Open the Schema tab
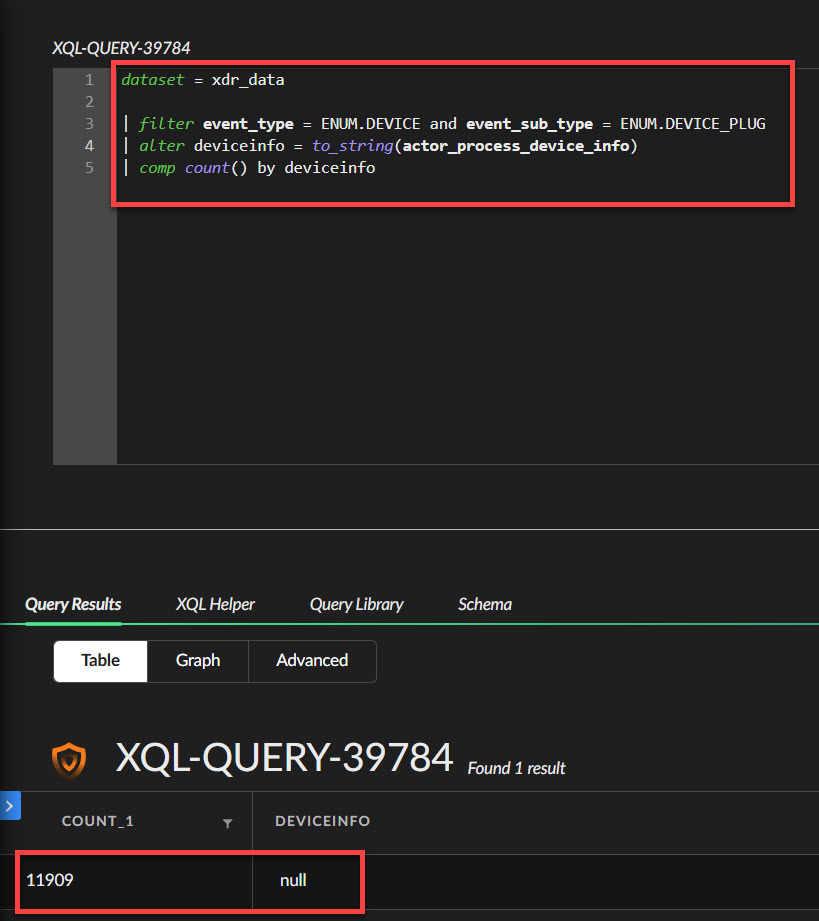Screen dimensions: 819x921 (485, 604)
